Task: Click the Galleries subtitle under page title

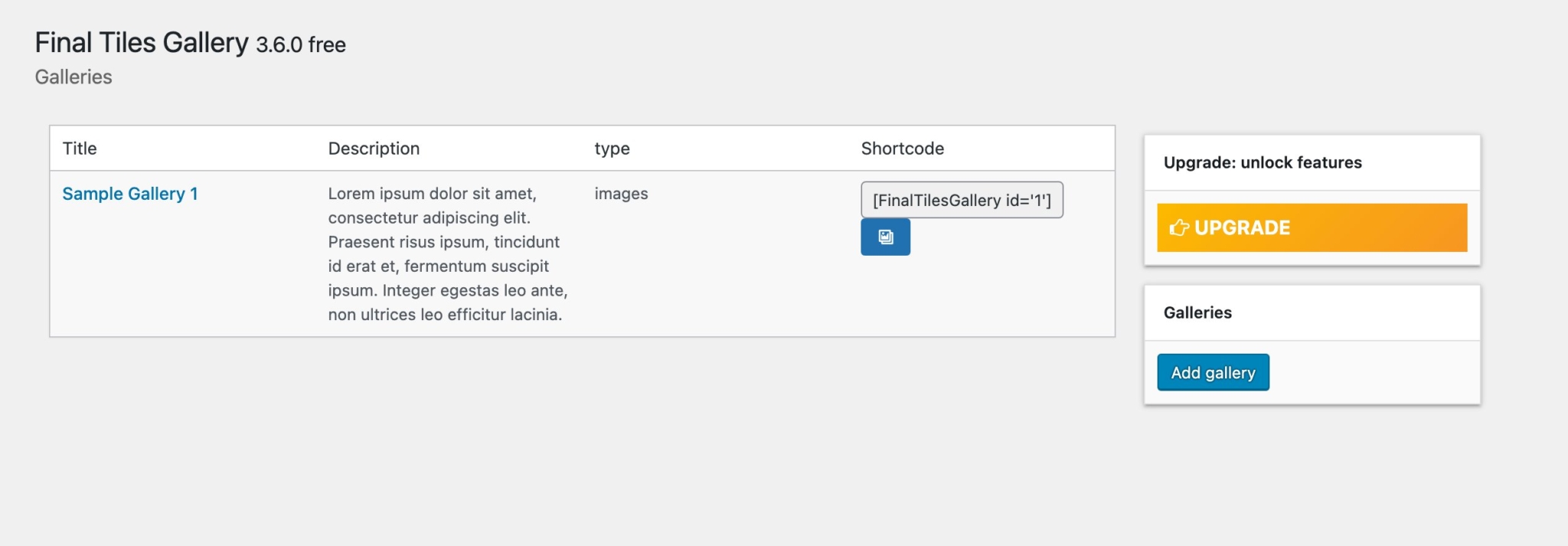Action: click(73, 77)
